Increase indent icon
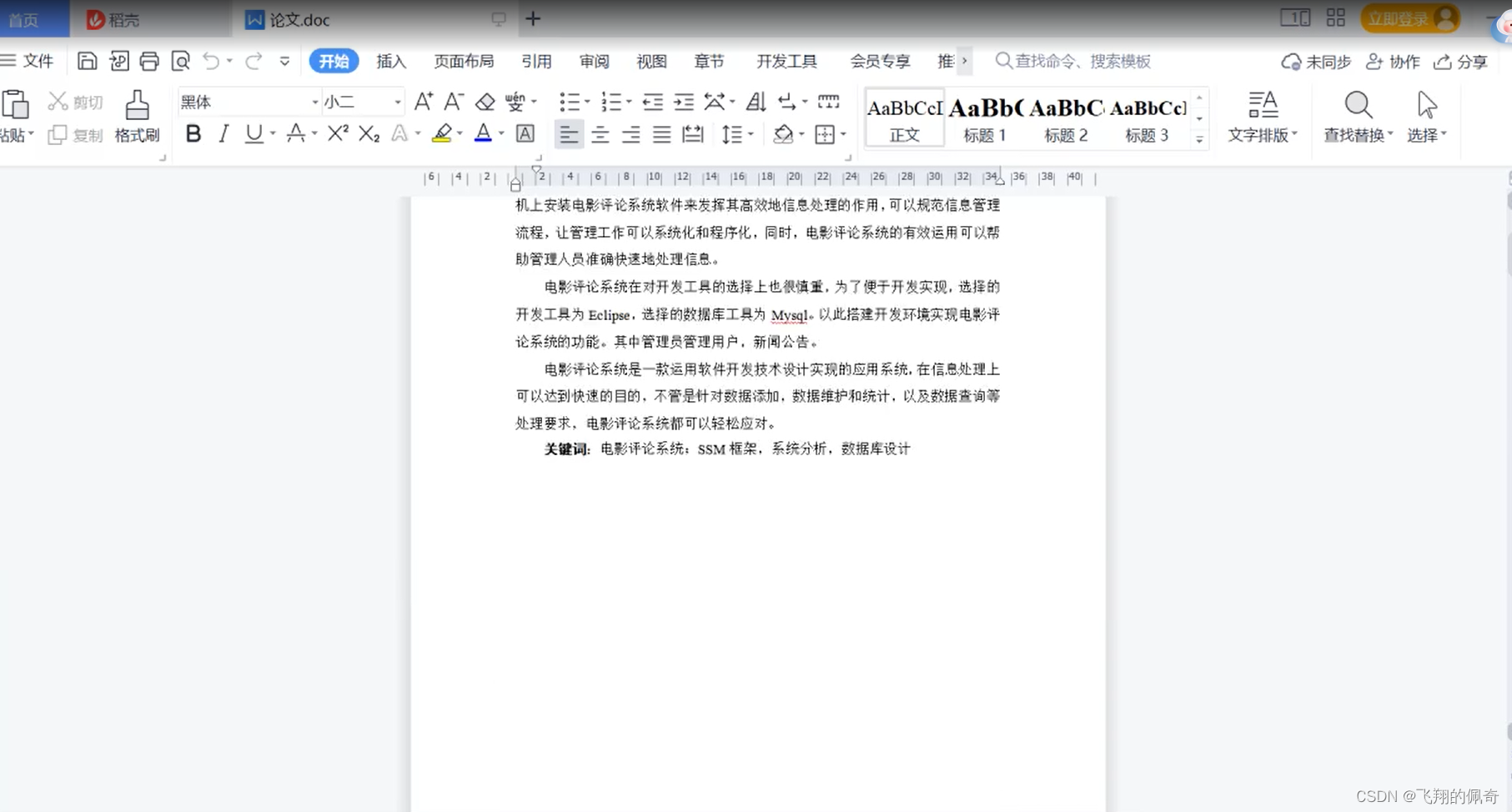The width and height of the screenshot is (1512, 812). point(684,102)
